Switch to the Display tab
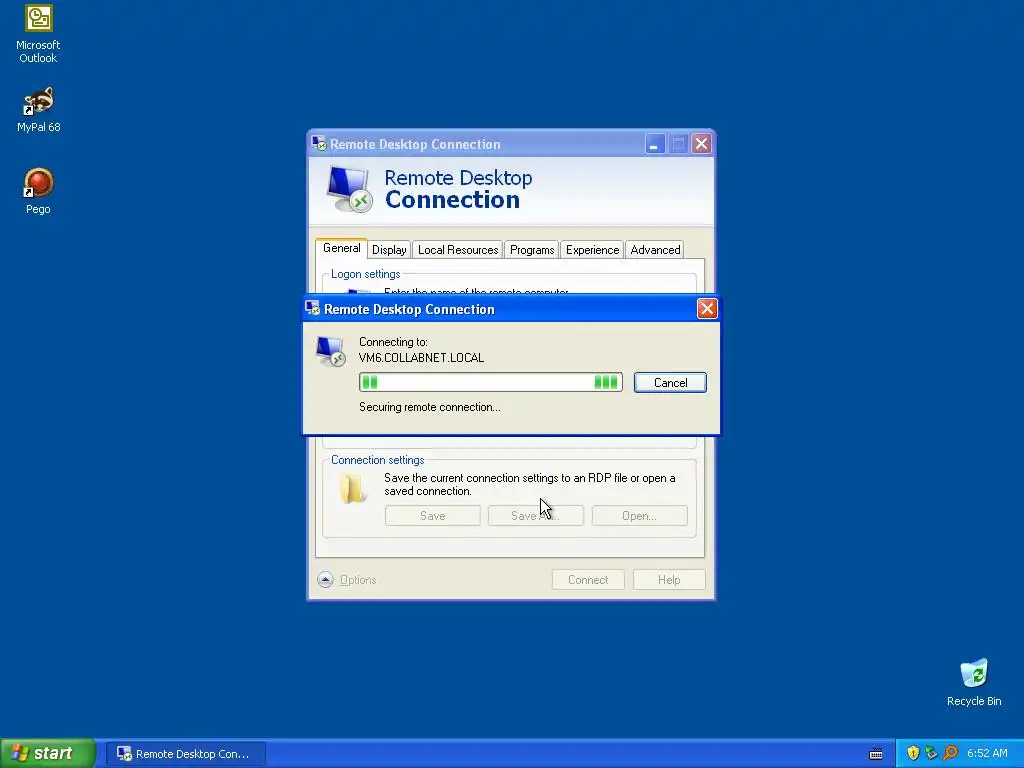This screenshot has height=768, width=1024. [389, 249]
